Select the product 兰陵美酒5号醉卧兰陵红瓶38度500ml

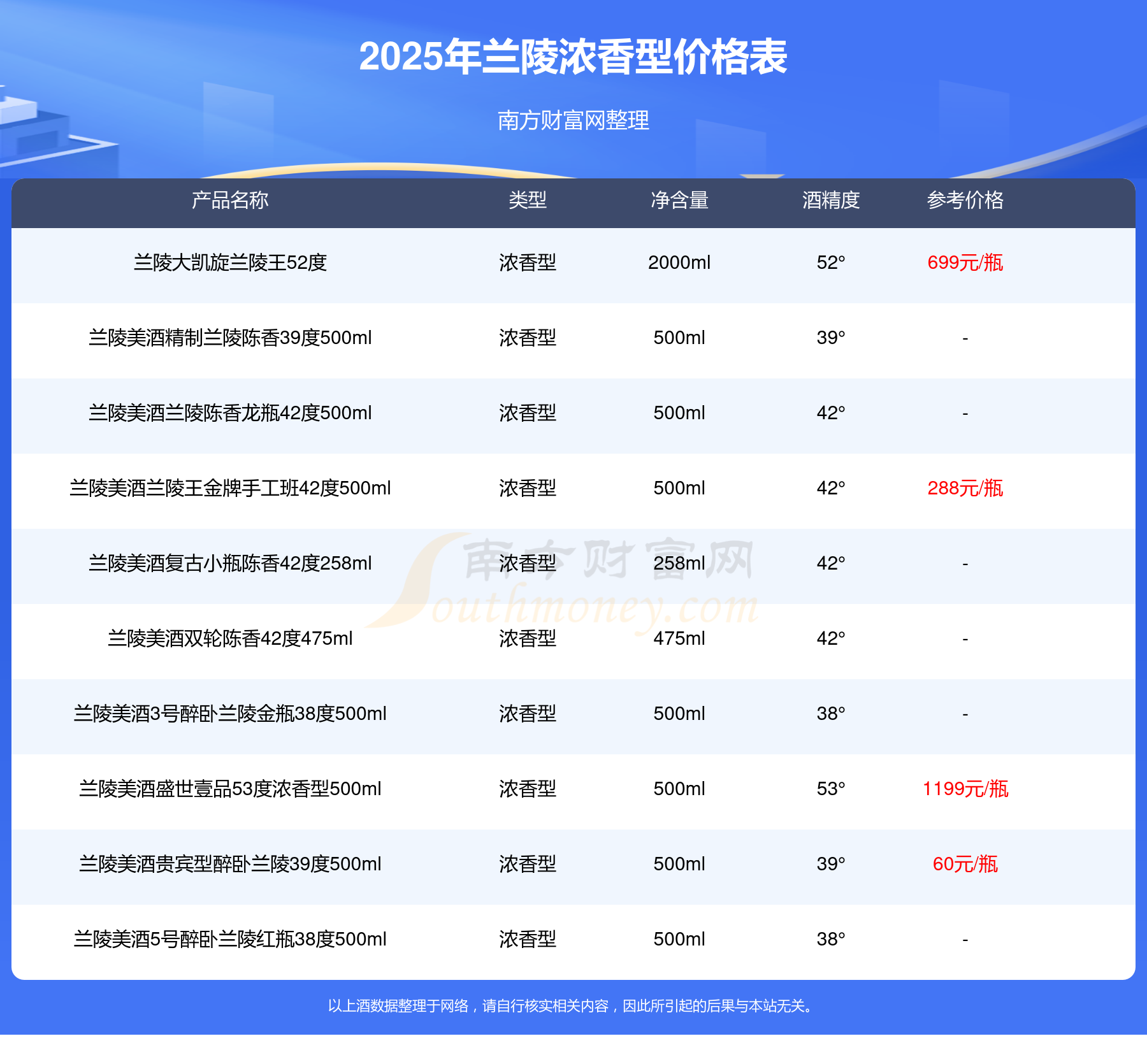pos(230,939)
